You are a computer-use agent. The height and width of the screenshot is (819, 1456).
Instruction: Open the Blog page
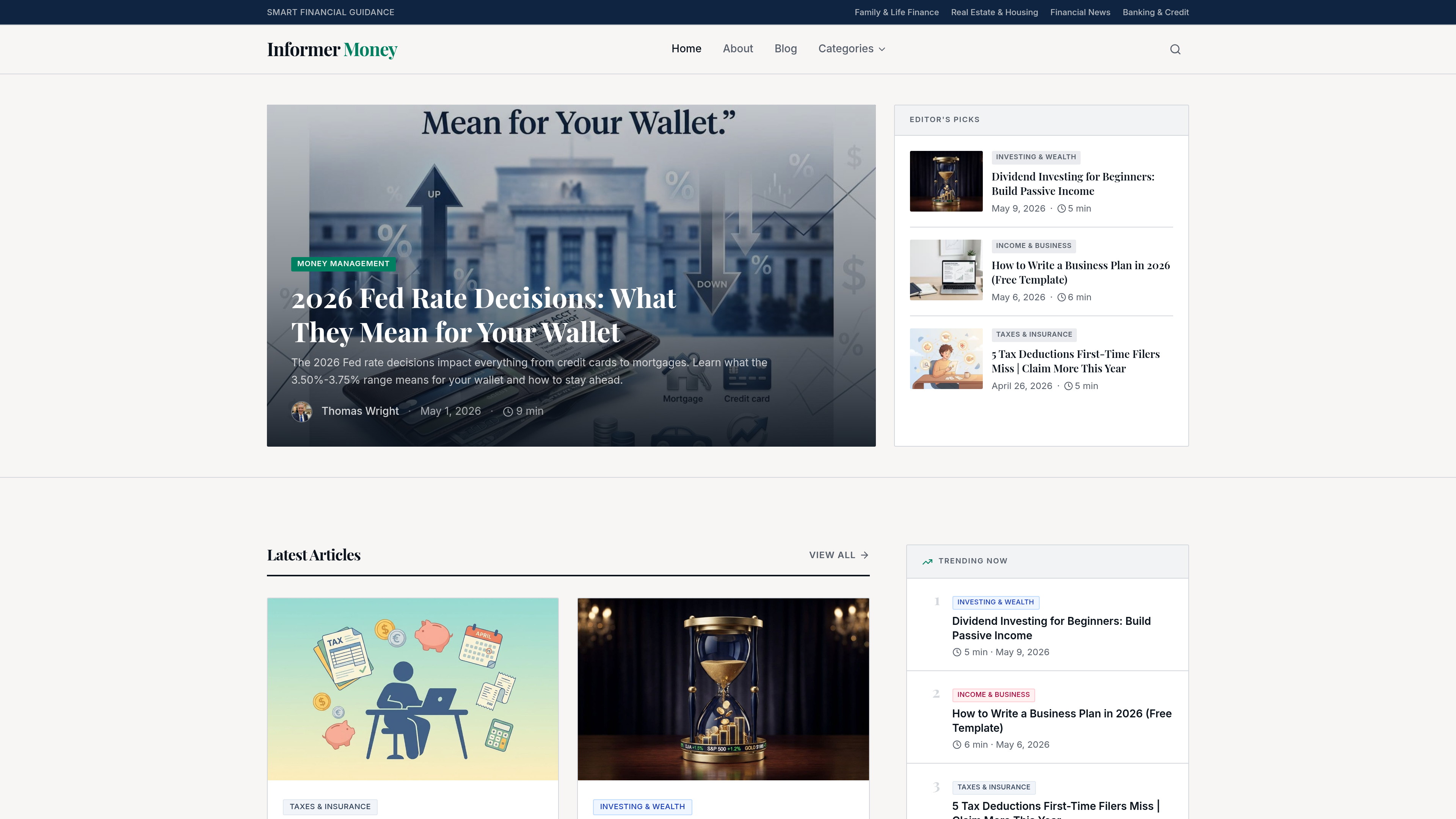point(786,49)
